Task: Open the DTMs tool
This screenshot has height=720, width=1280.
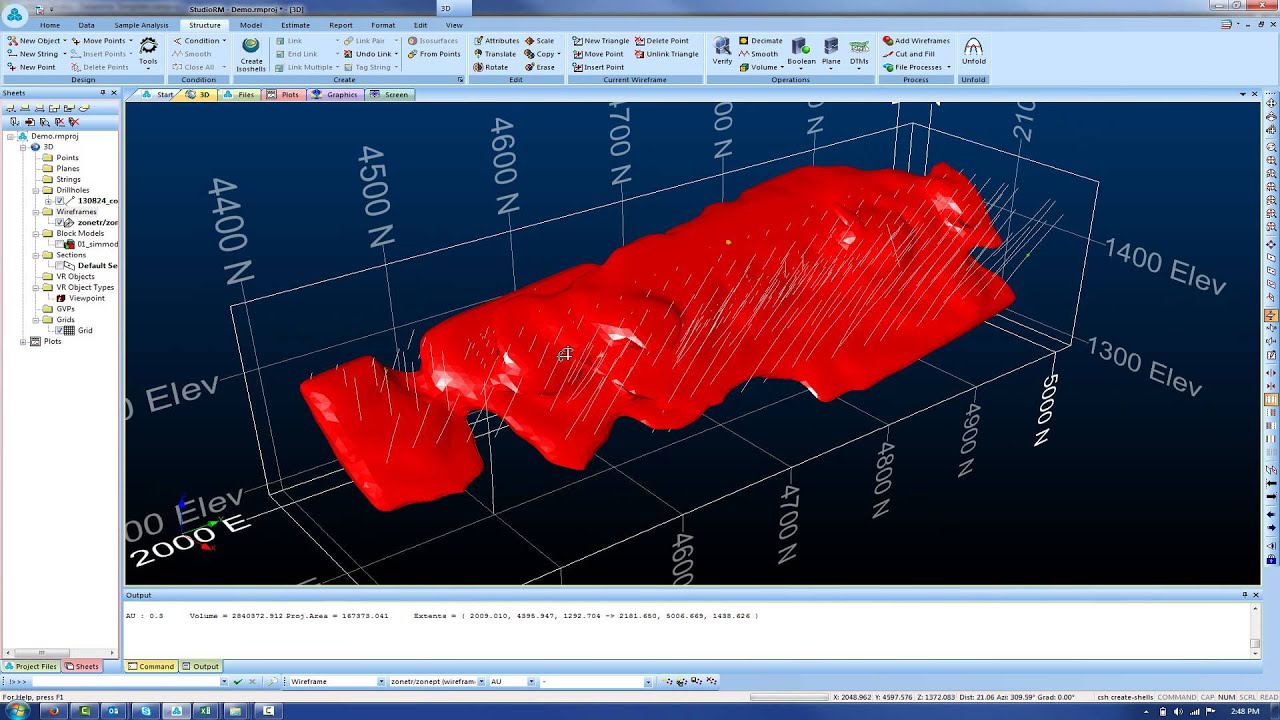Action: coord(859,52)
